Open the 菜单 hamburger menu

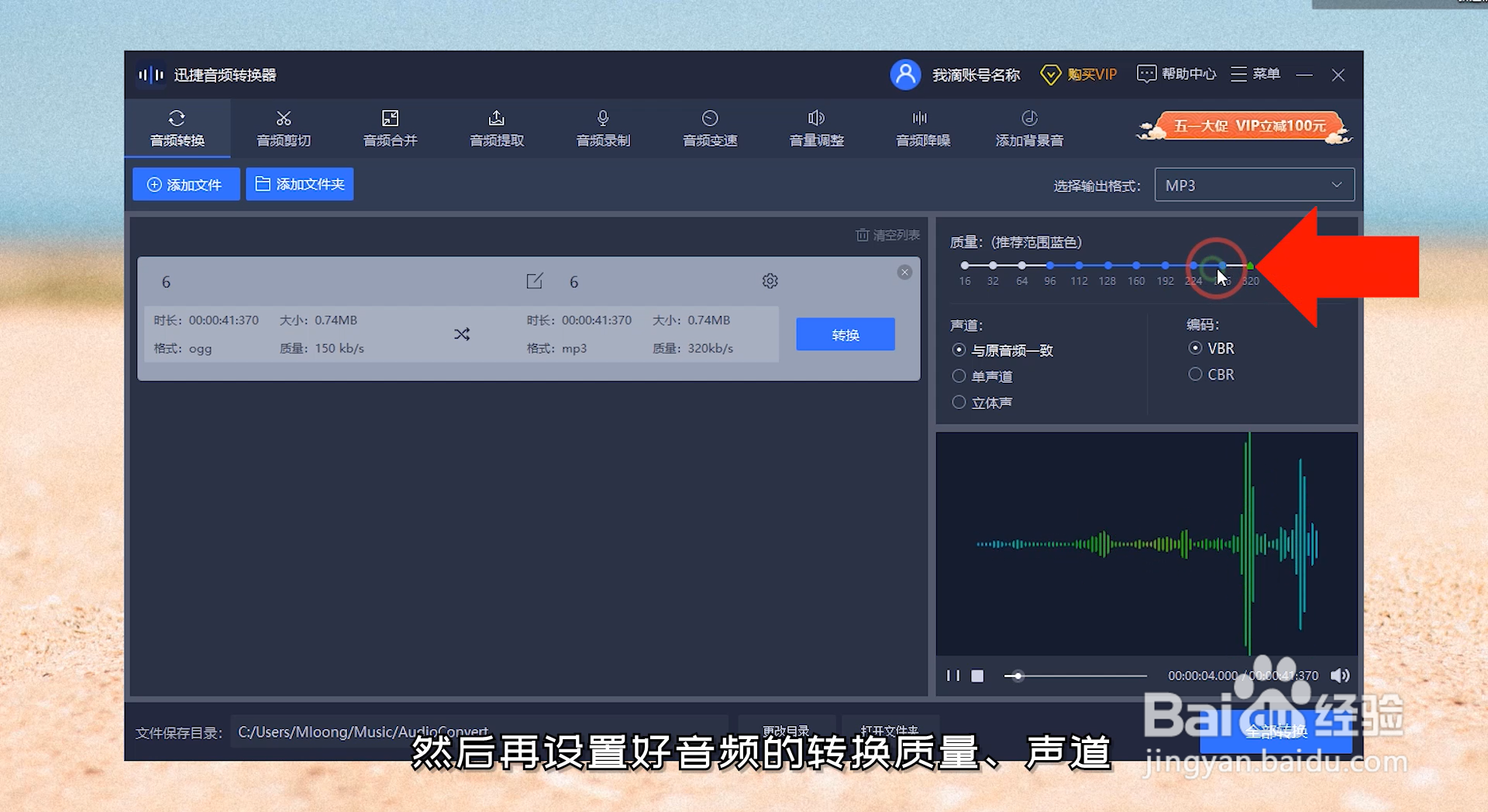coord(1255,74)
